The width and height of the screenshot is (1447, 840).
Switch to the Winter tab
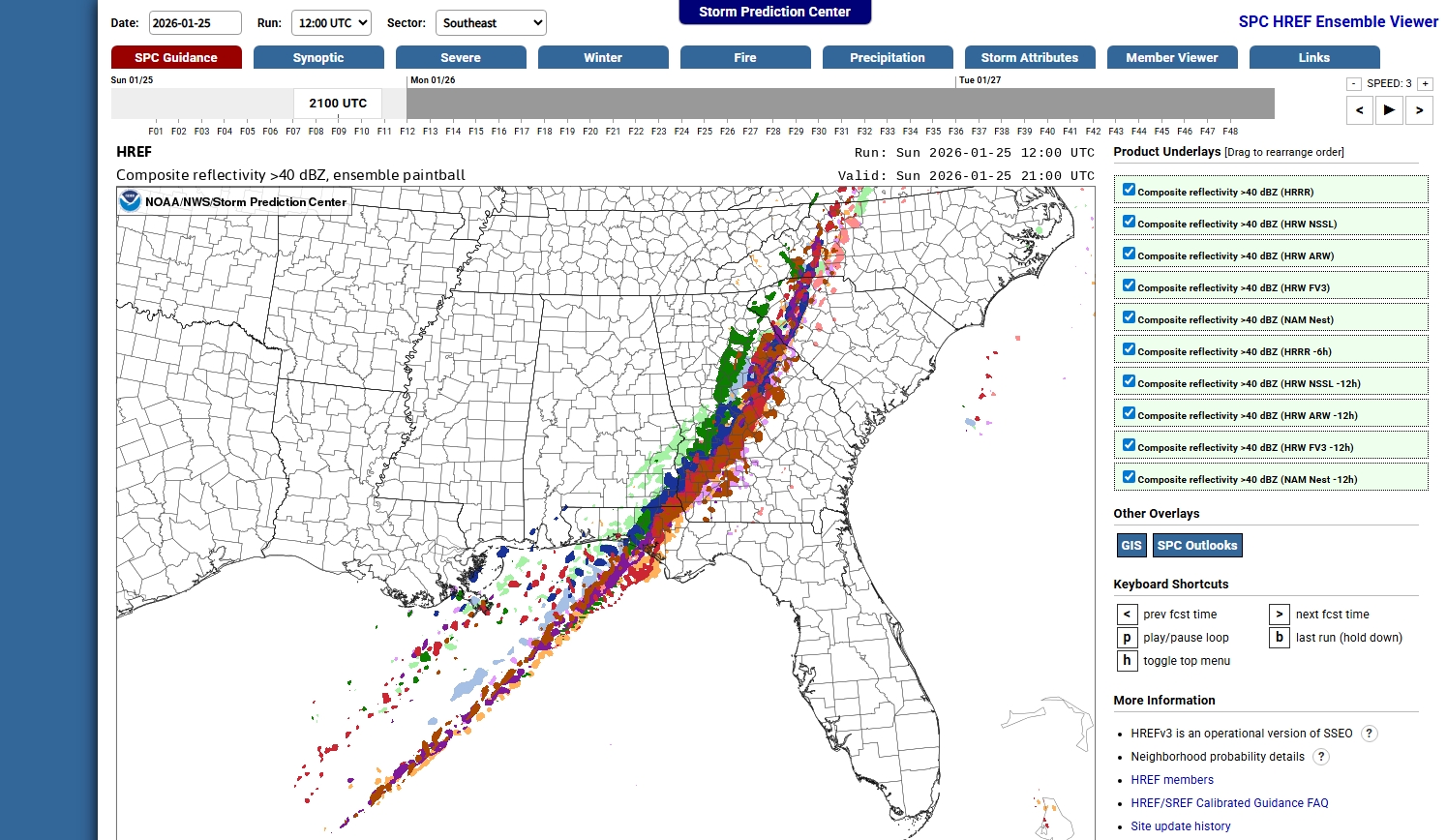tap(603, 58)
